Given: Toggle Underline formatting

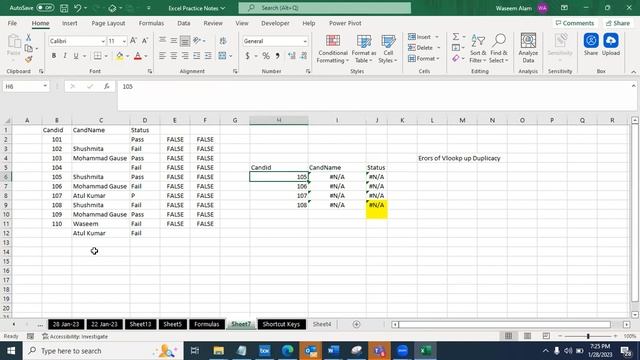Looking at the screenshot, I should point(76,56).
